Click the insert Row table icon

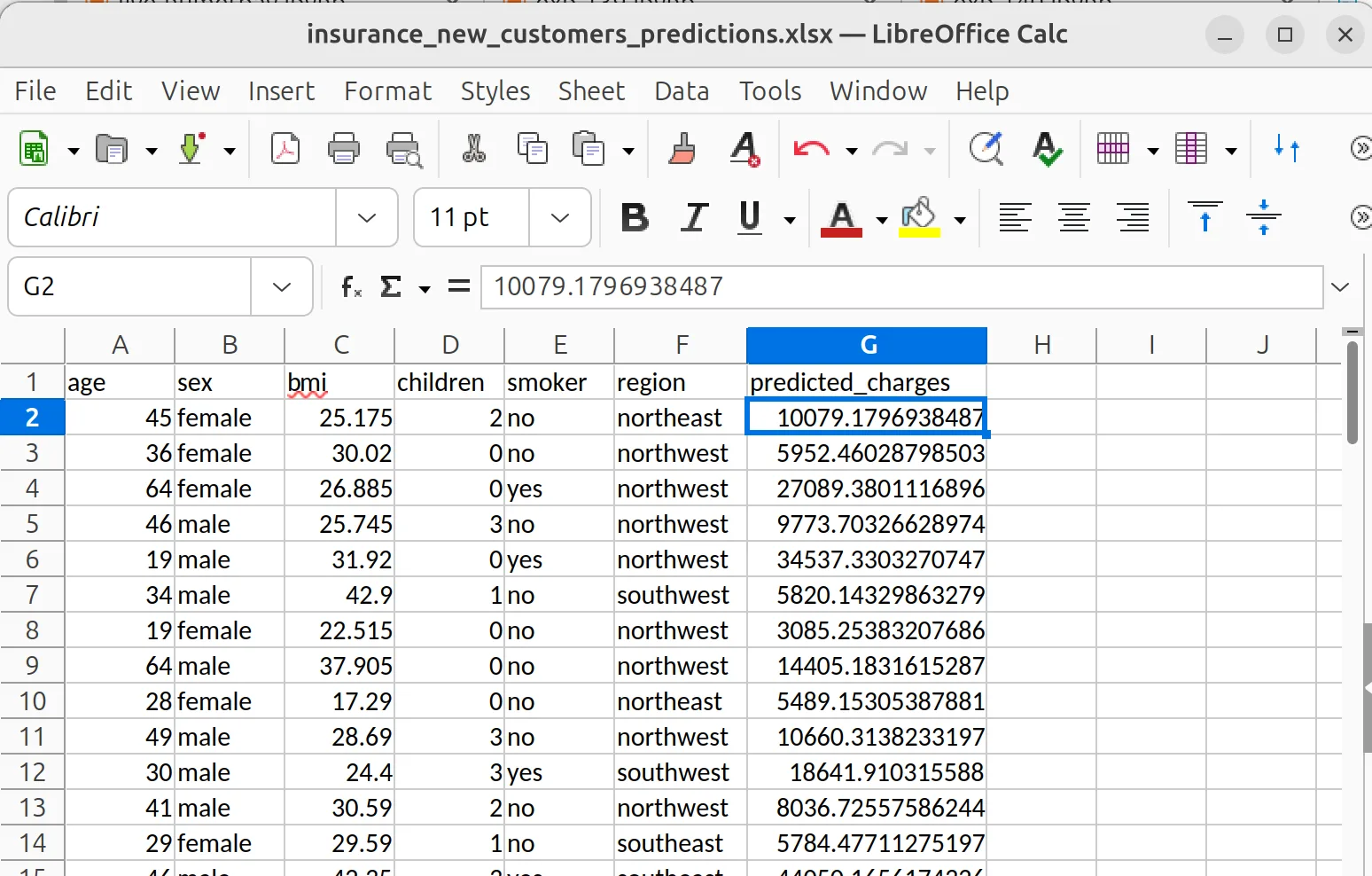(x=1113, y=149)
